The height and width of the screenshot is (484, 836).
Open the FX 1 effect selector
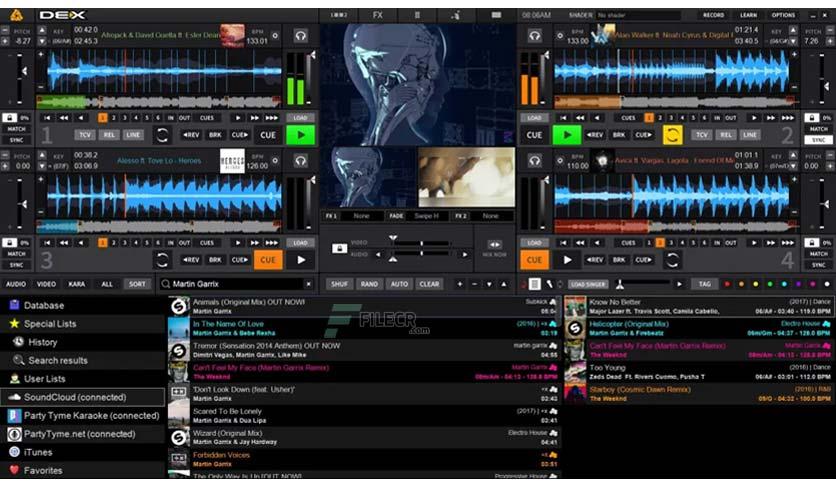pos(361,216)
